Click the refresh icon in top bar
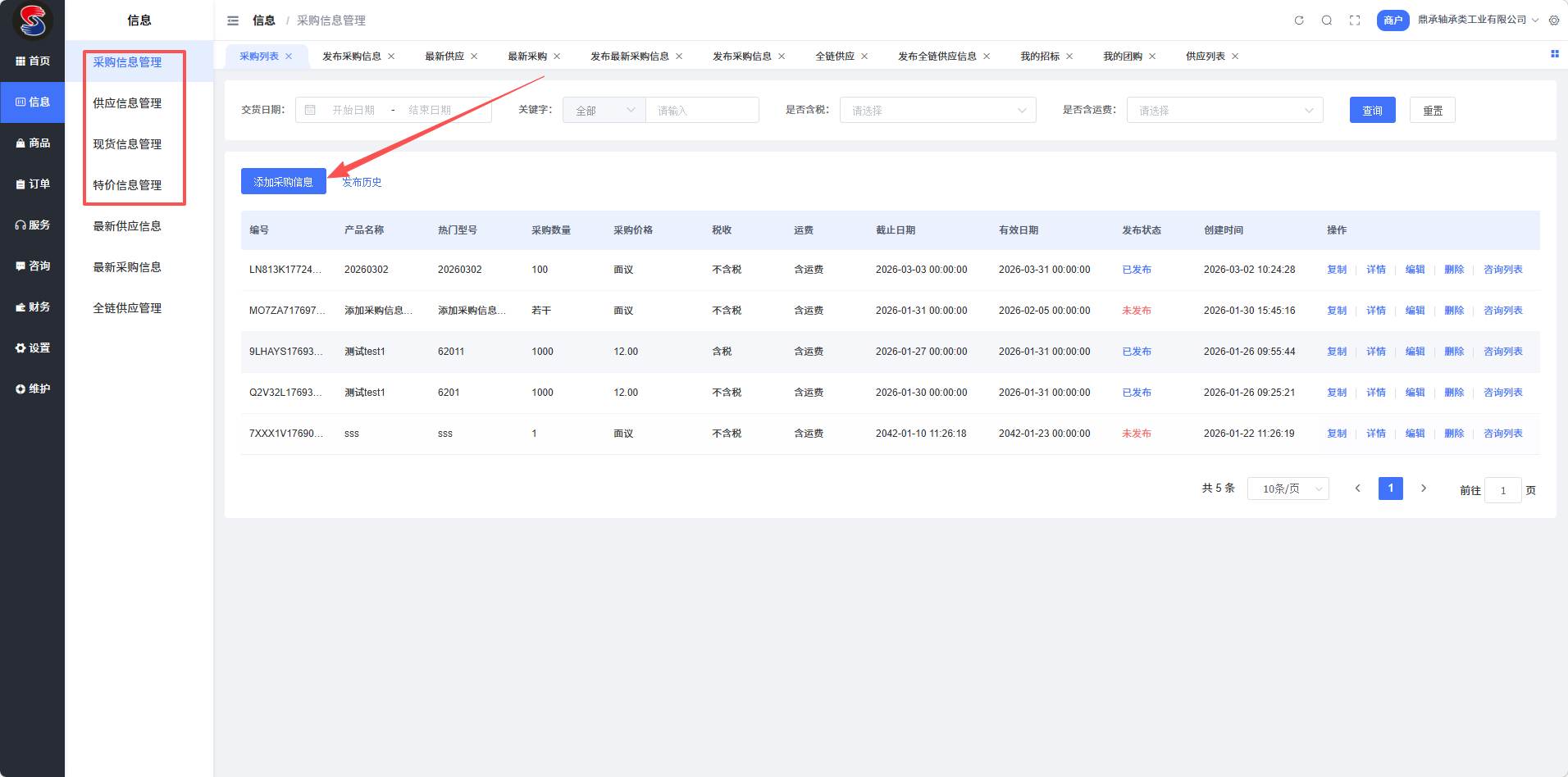This screenshot has width=1568, height=777. (1299, 20)
